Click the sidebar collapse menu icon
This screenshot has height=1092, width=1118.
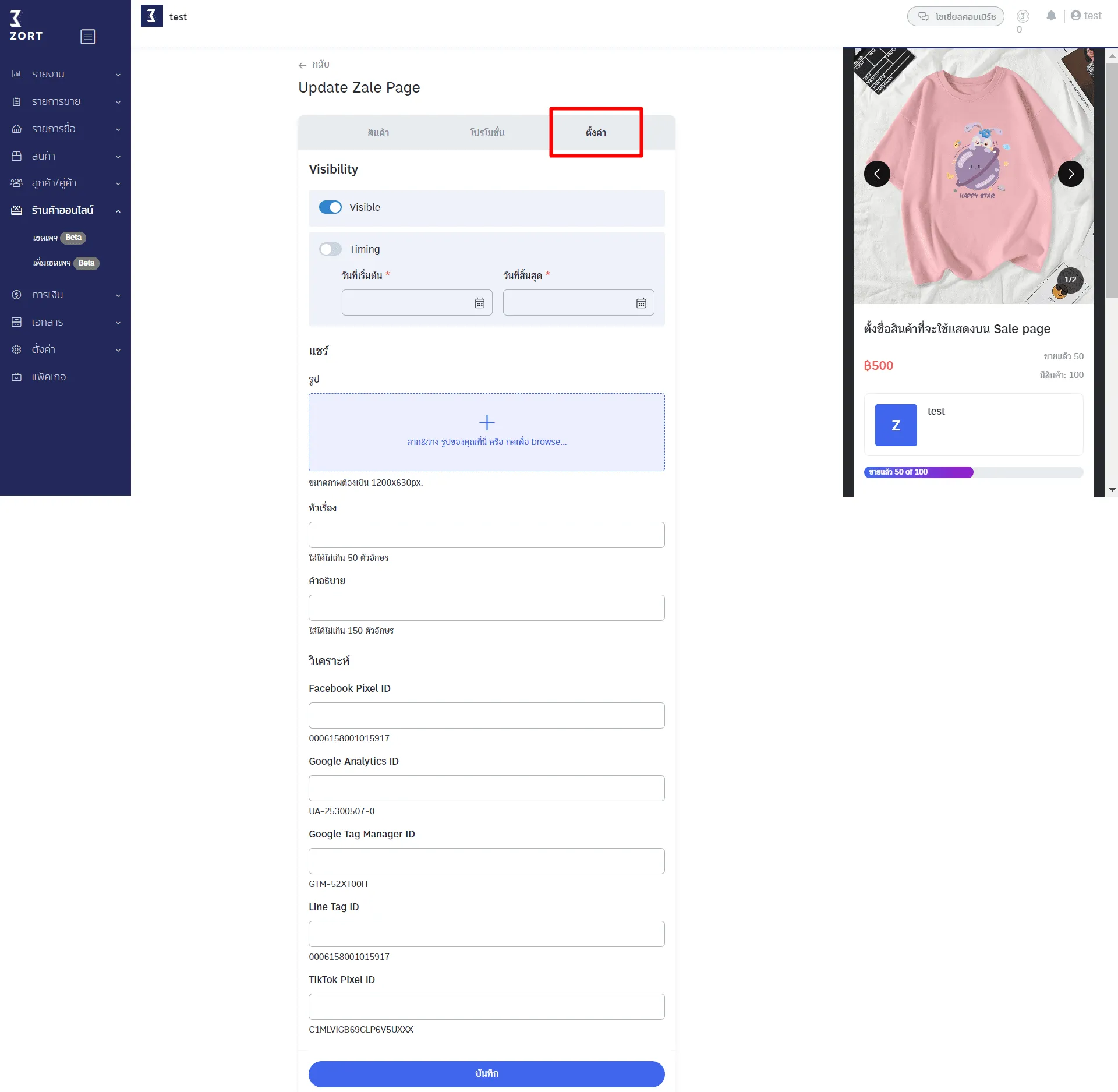click(x=88, y=37)
